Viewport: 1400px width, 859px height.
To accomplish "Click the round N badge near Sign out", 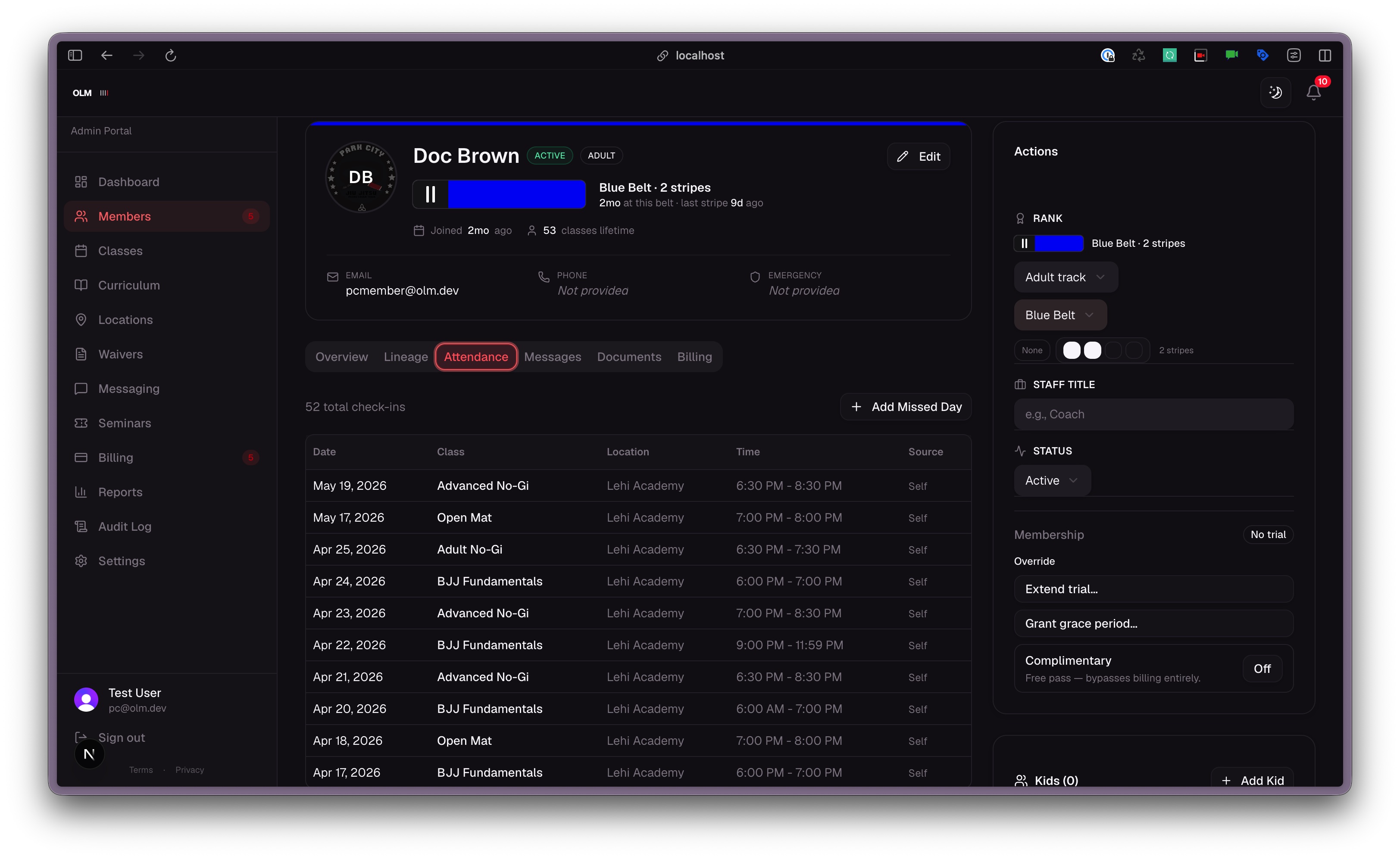I will point(89,754).
